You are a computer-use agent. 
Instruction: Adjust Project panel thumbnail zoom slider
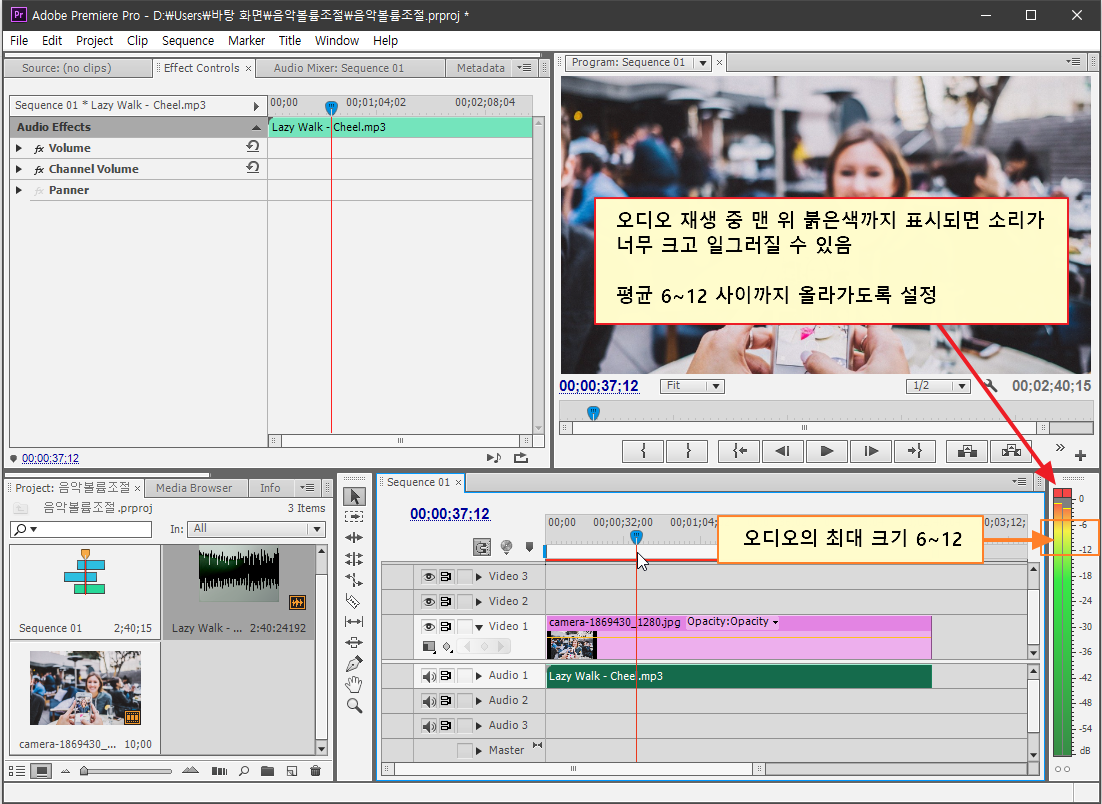pos(84,771)
